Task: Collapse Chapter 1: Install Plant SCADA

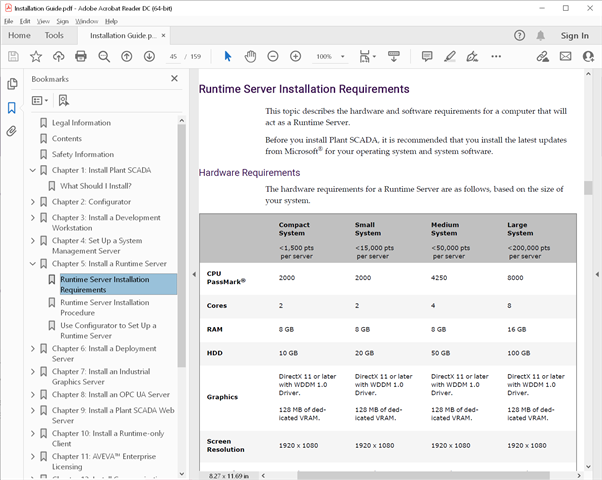Action: [33, 170]
